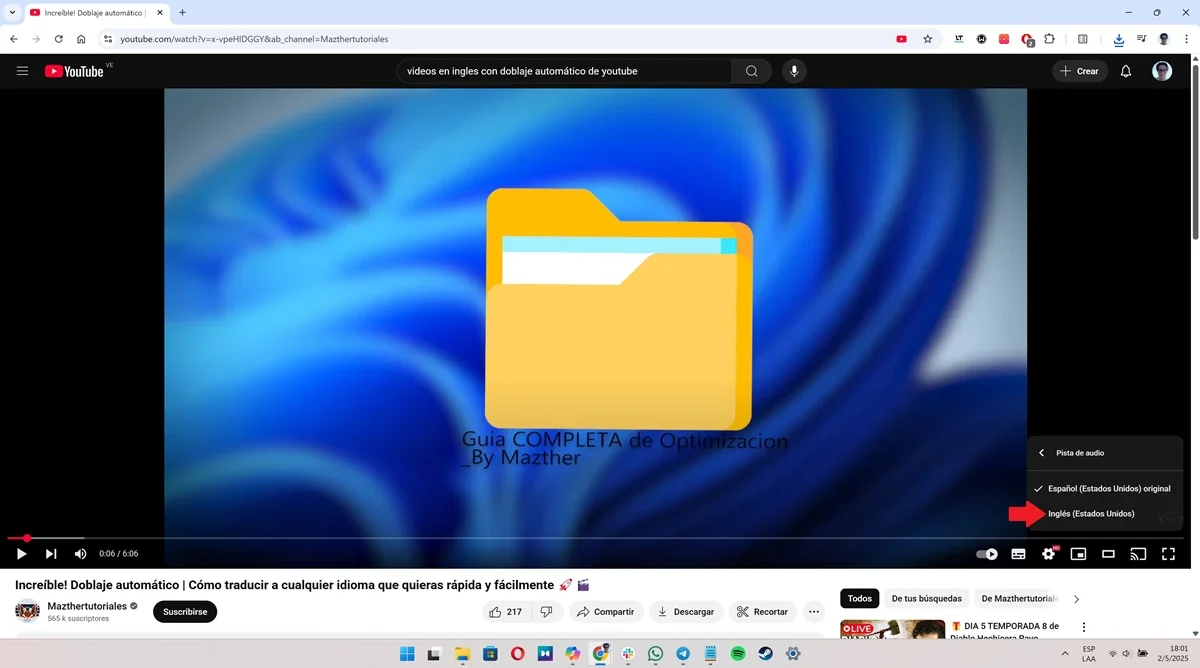
Task: Seek using the video progress bar
Action: 595,538
